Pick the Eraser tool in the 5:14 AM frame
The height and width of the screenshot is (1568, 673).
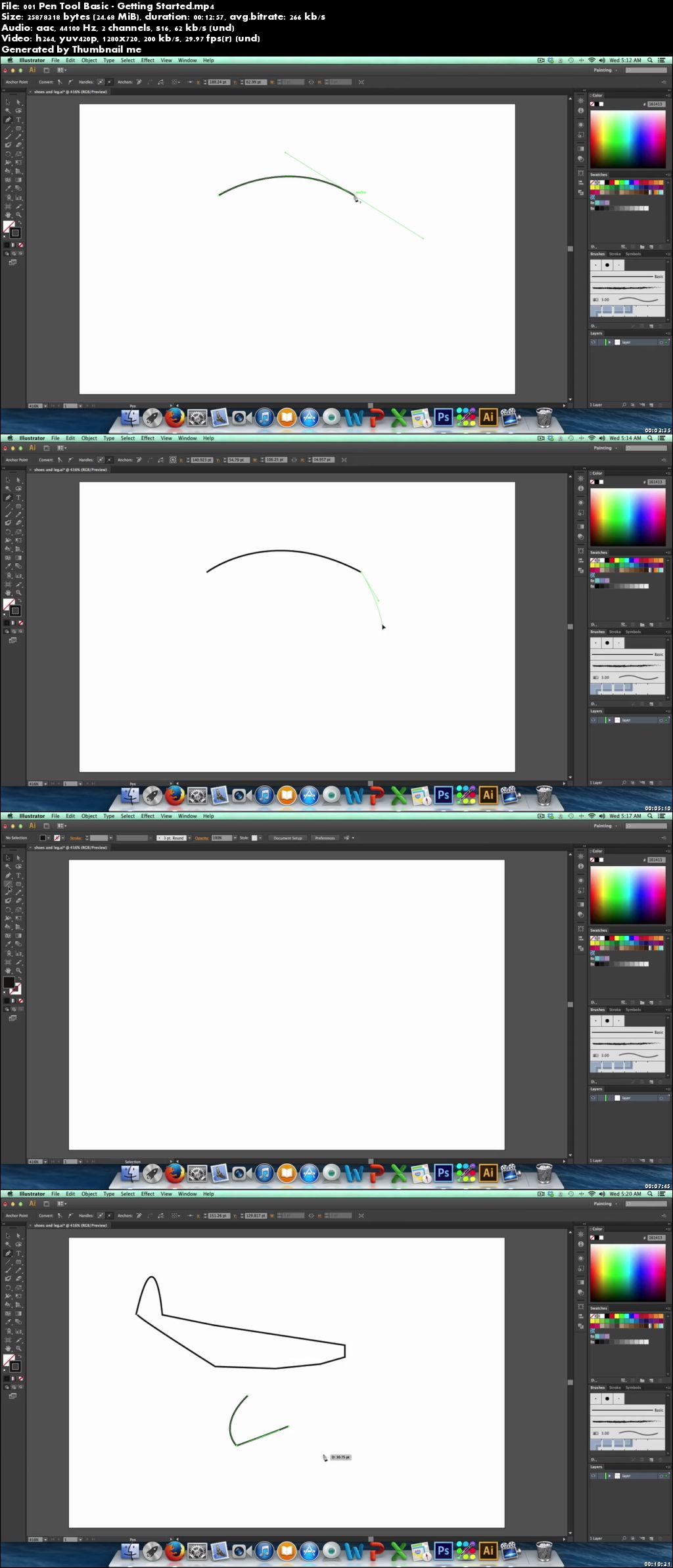click(18, 522)
